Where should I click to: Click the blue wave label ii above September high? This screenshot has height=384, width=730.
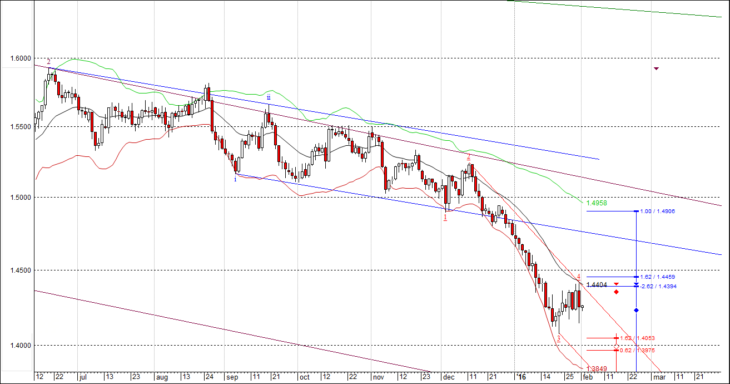pos(268,97)
